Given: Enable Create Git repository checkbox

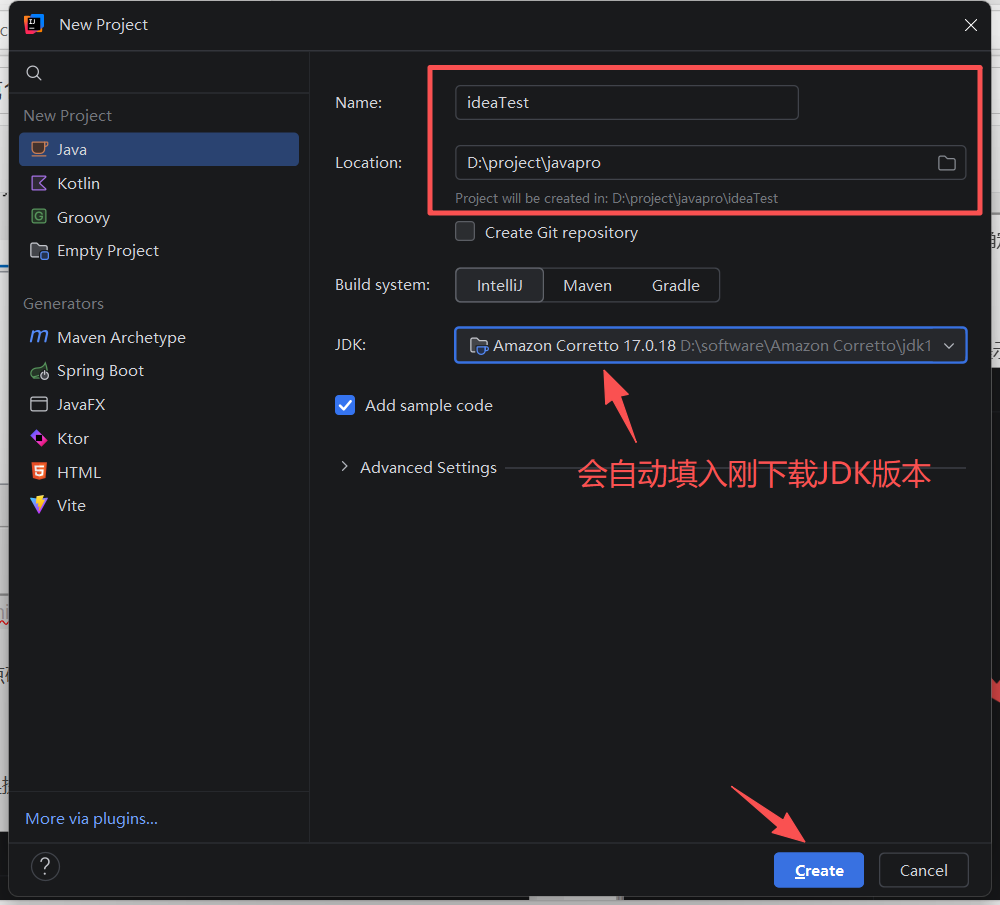Looking at the screenshot, I should pos(465,232).
